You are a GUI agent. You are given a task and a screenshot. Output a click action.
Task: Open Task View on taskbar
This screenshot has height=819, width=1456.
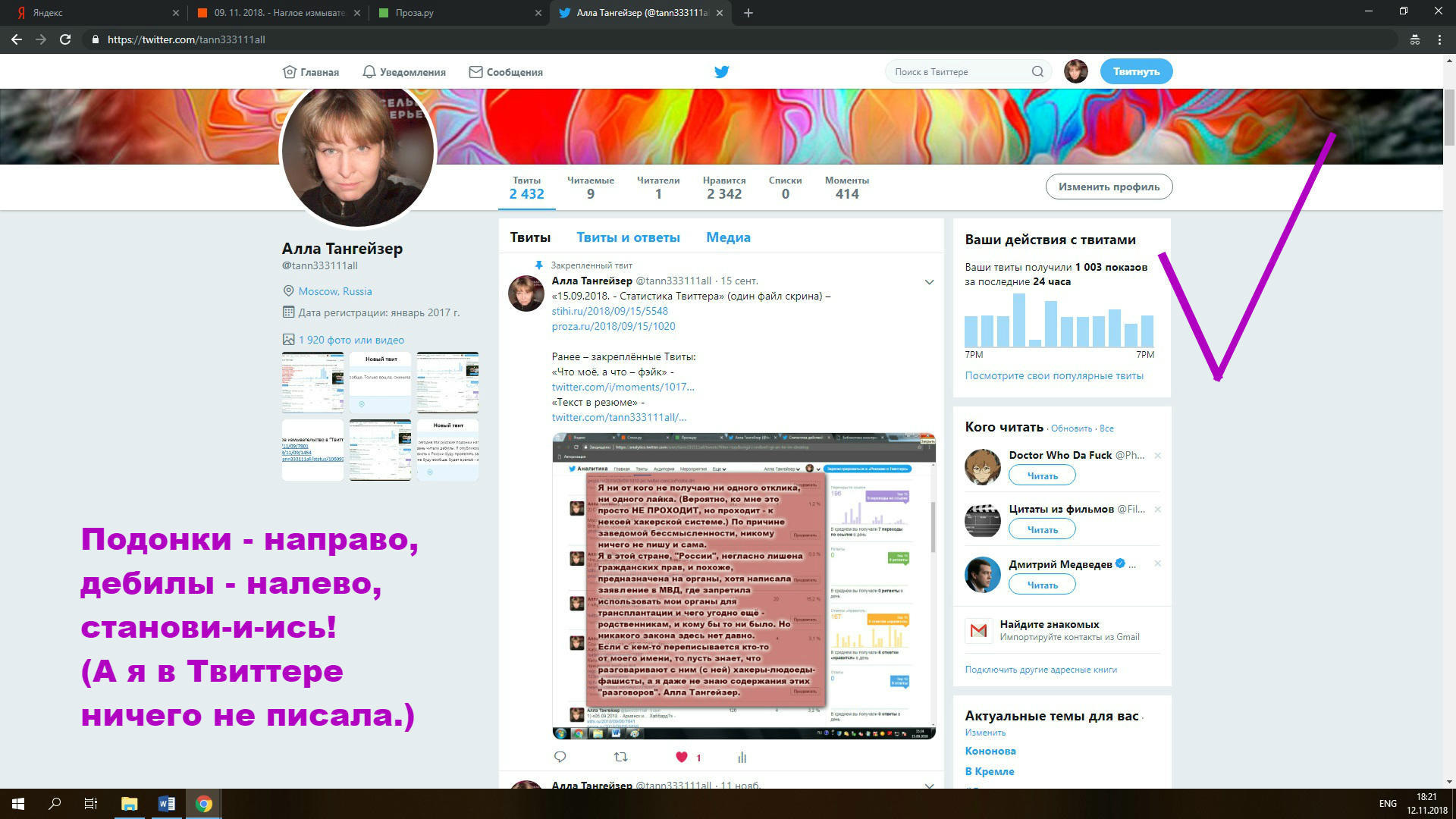(x=91, y=804)
